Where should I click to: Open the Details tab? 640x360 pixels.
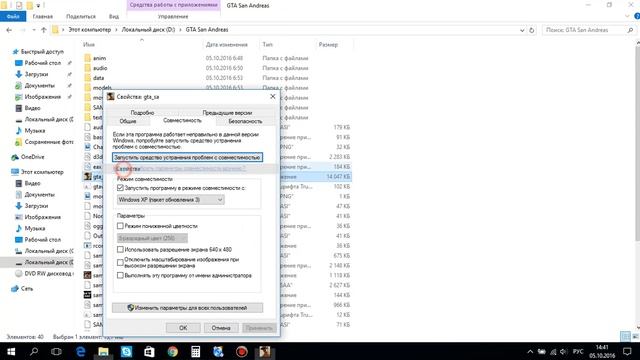(142, 112)
